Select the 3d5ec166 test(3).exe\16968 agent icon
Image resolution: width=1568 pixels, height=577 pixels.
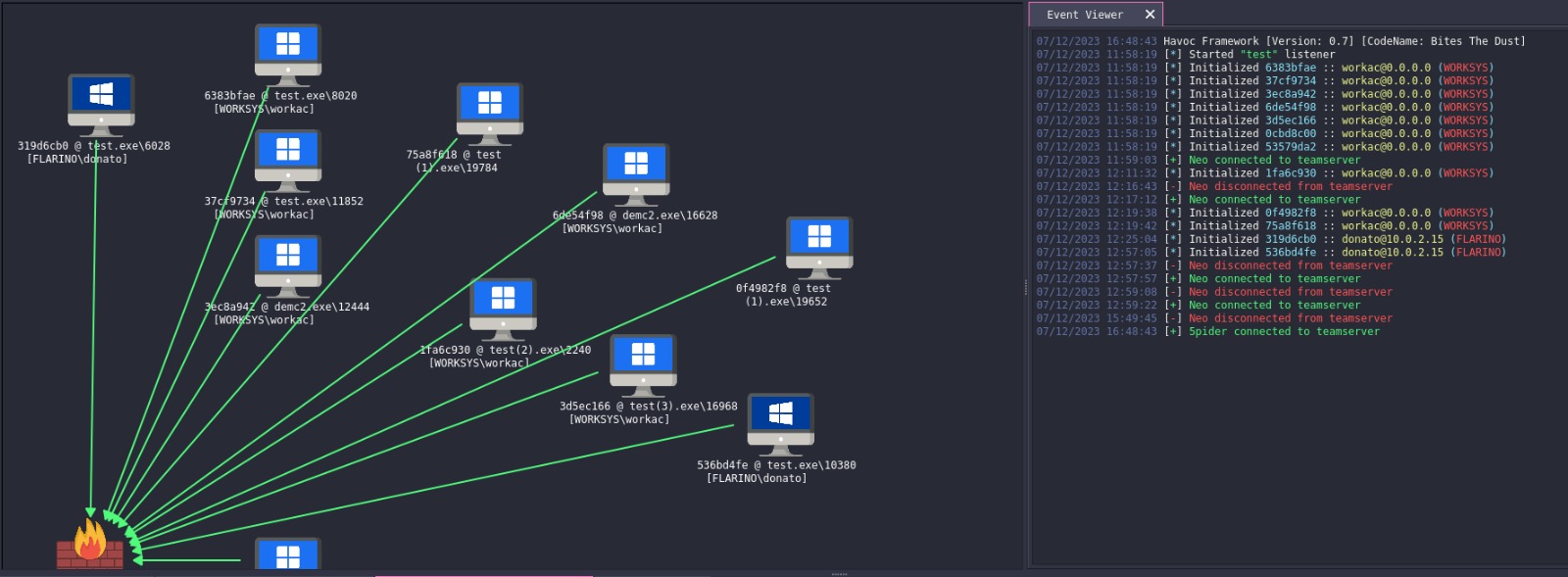tap(643, 365)
